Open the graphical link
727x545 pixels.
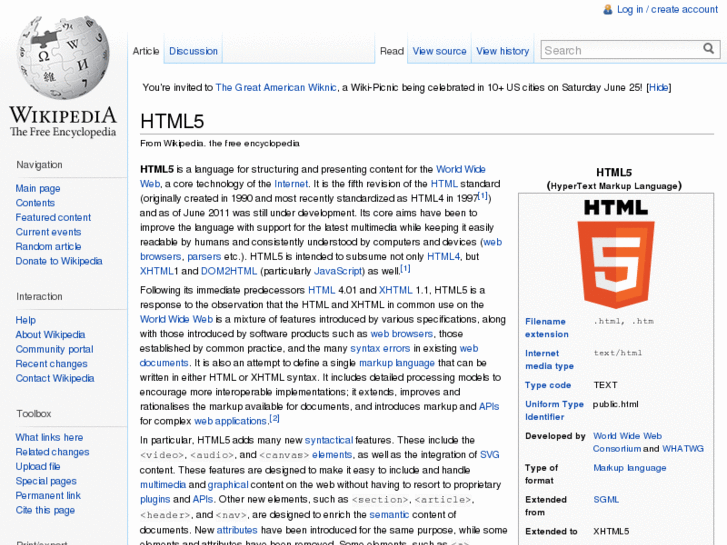tap(228, 485)
